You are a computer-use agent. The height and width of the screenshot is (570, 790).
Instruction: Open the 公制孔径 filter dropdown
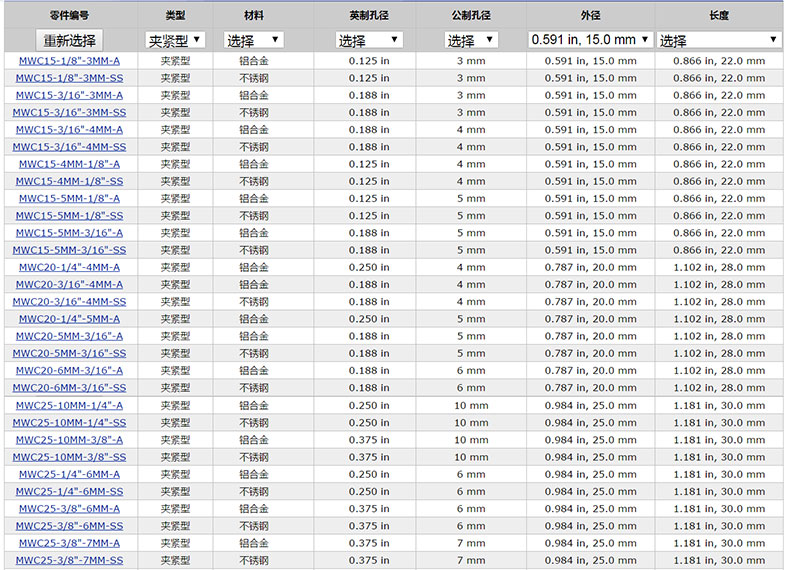click(471, 41)
